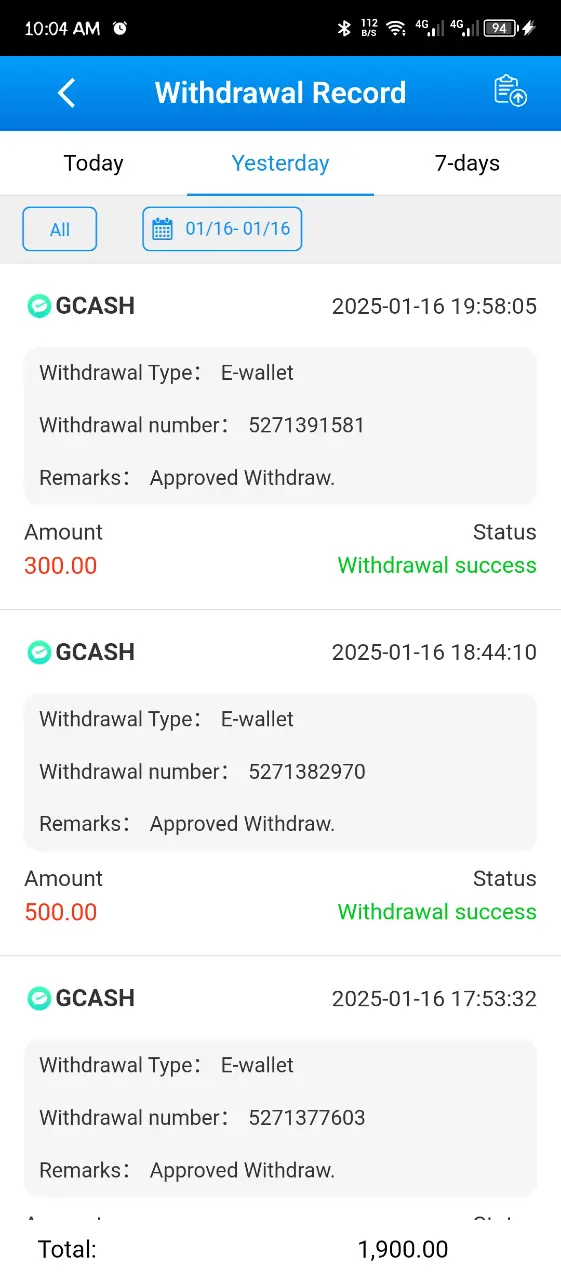561x1280 pixels.
Task: Tap the GCASH logo on the 17:53:32 record
Action: (x=39, y=998)
